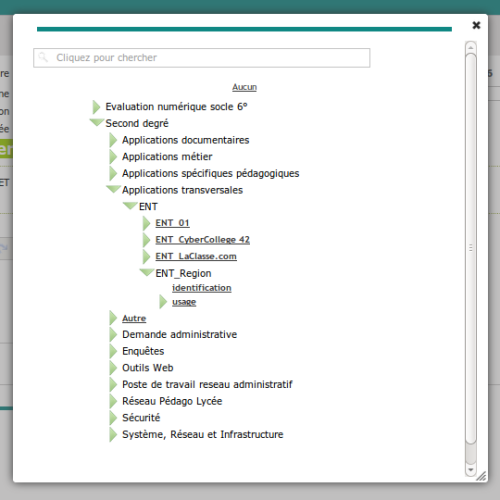Collapse the Second degré tree node
Viewport: 500px width, 500px height.
click(97, 122)
